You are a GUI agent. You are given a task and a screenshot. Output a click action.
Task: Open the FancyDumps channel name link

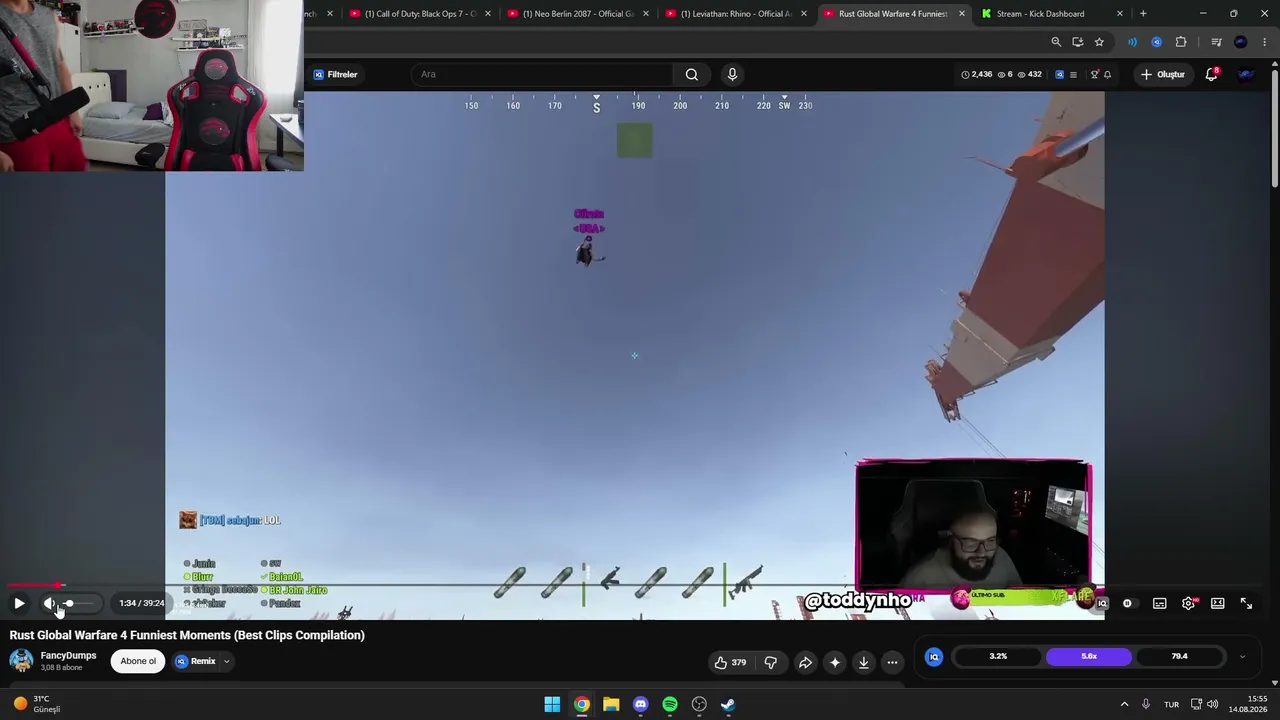pyautogui.click(x=68, y=656)
